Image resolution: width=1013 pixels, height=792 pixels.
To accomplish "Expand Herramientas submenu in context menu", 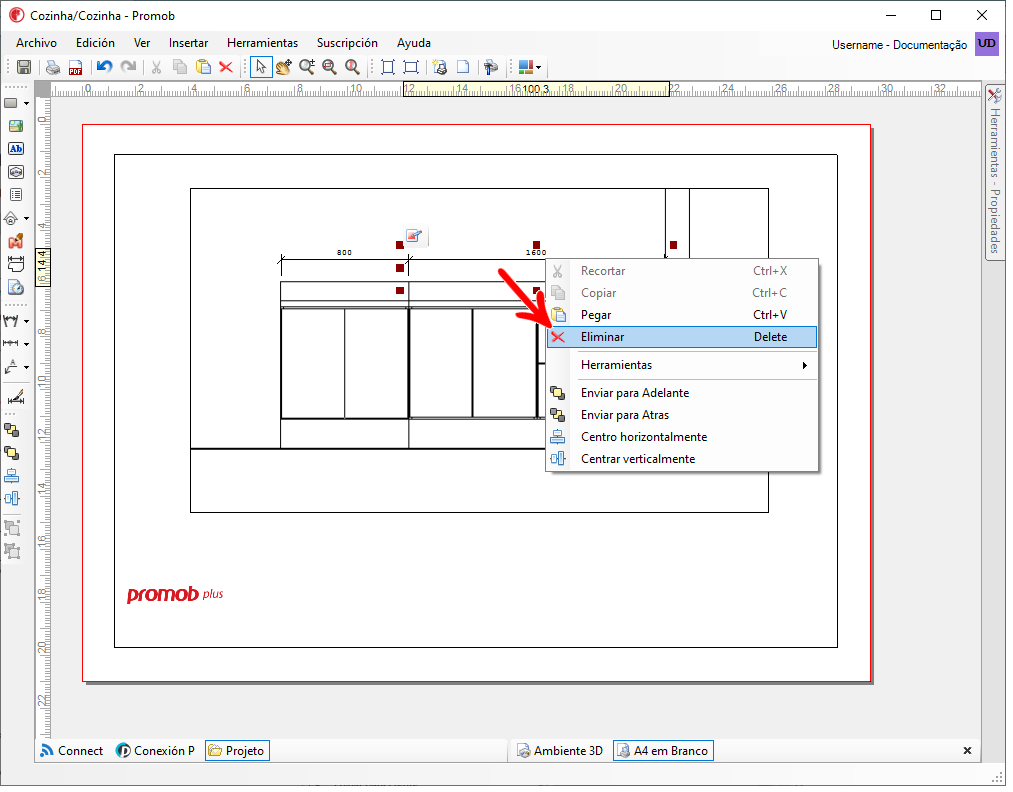I will point(682,365).
